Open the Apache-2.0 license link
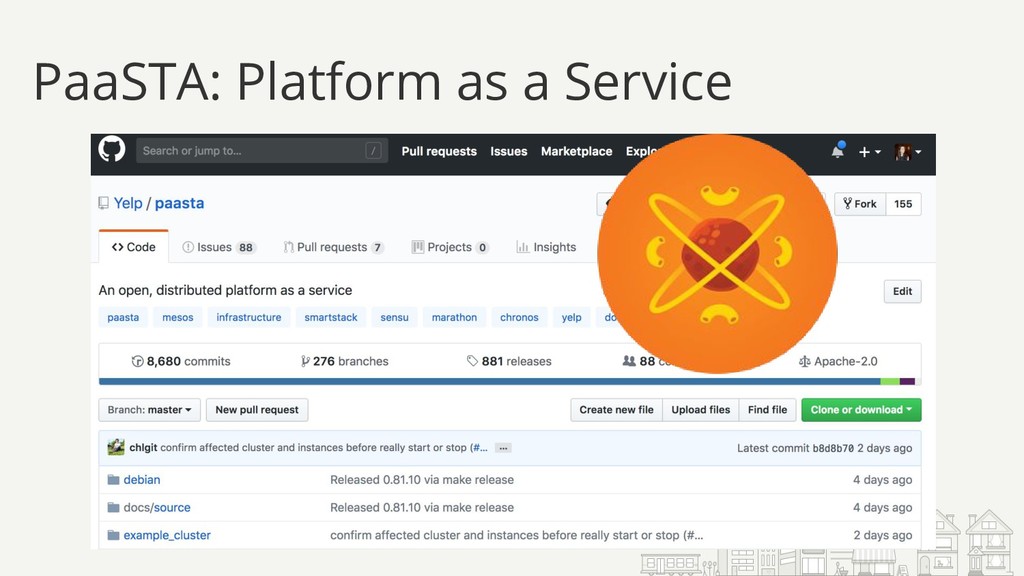The height and width of the screenshot is (576, 1024). coord(839,361)
